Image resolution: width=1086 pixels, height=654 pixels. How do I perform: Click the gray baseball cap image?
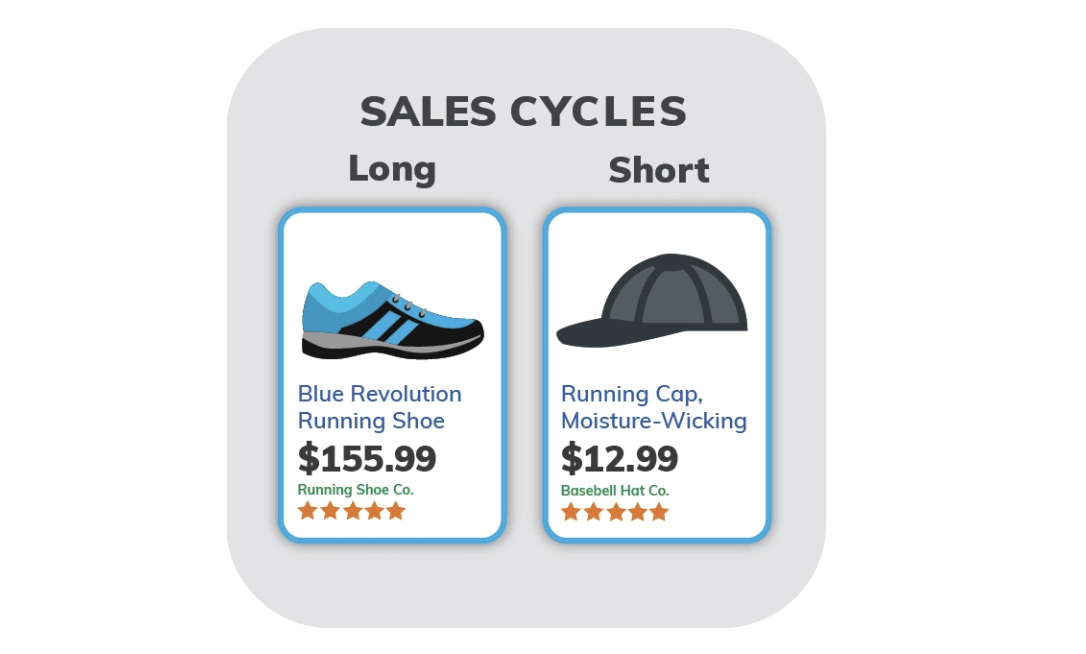coord(652,301)
